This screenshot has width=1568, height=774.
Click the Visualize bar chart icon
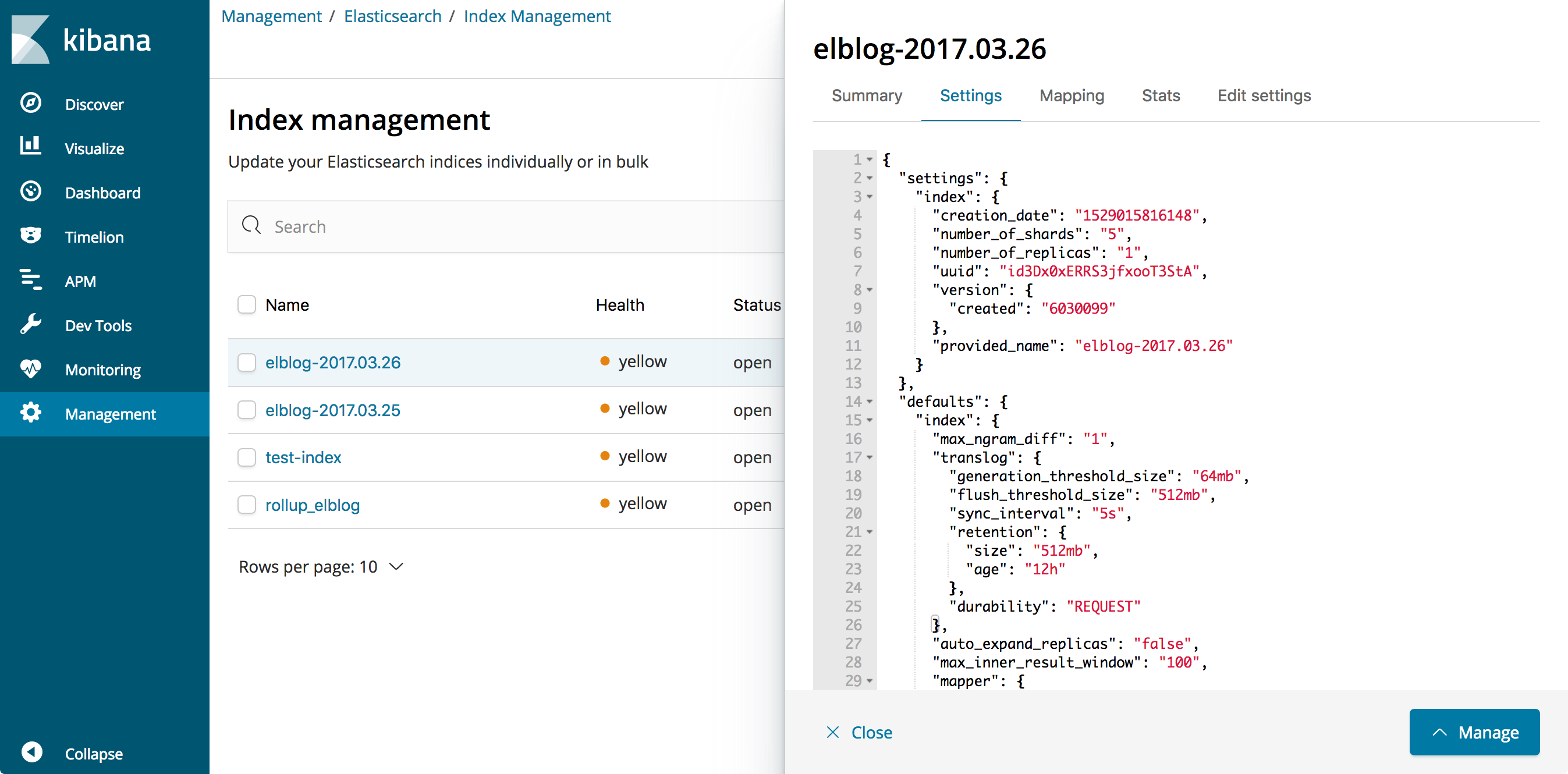click(30, 147)
